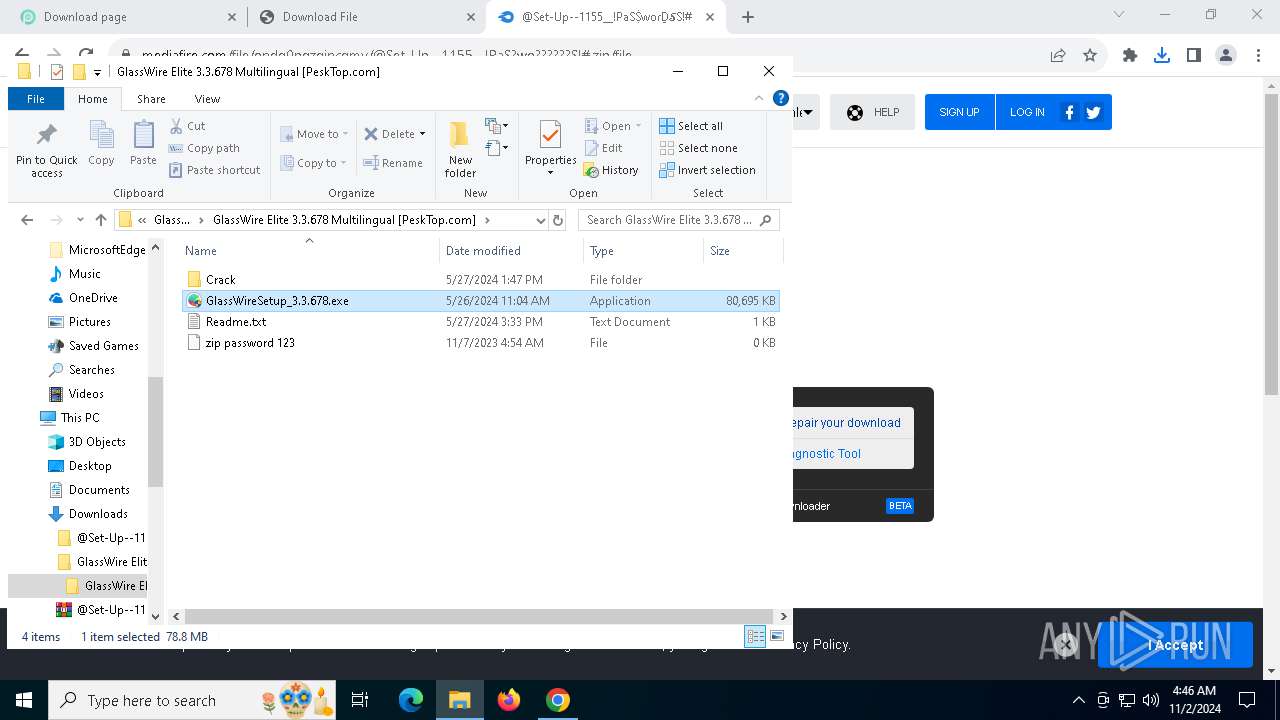Sort by Name column header
This screenshot has width=1280, height=720.
[309, 251]
